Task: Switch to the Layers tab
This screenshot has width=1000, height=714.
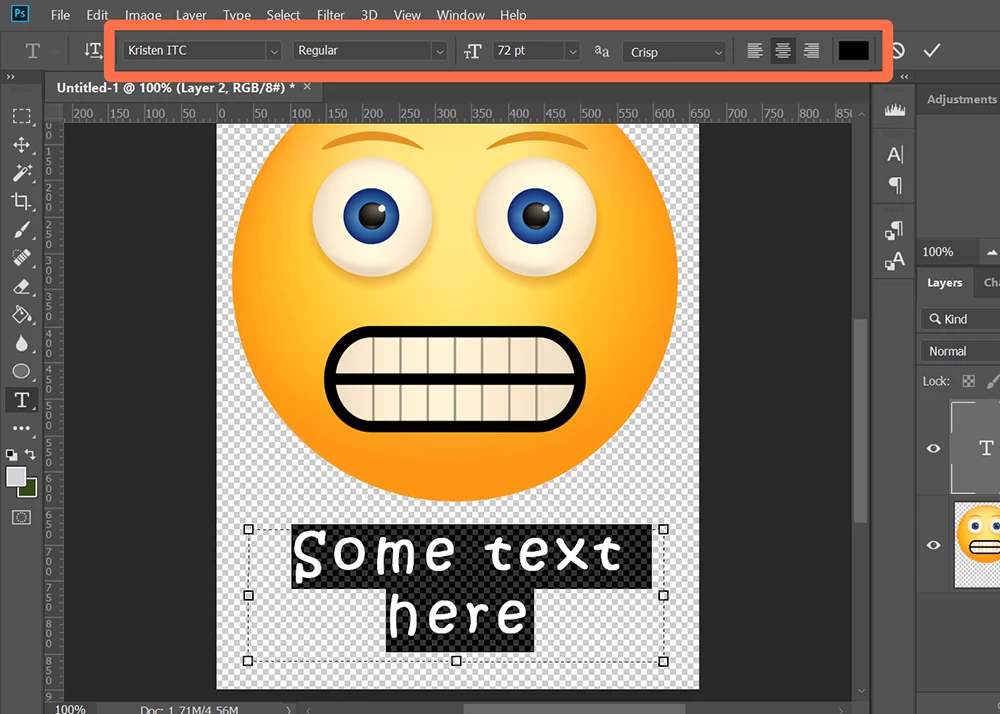Action: [x=945, y=282]
